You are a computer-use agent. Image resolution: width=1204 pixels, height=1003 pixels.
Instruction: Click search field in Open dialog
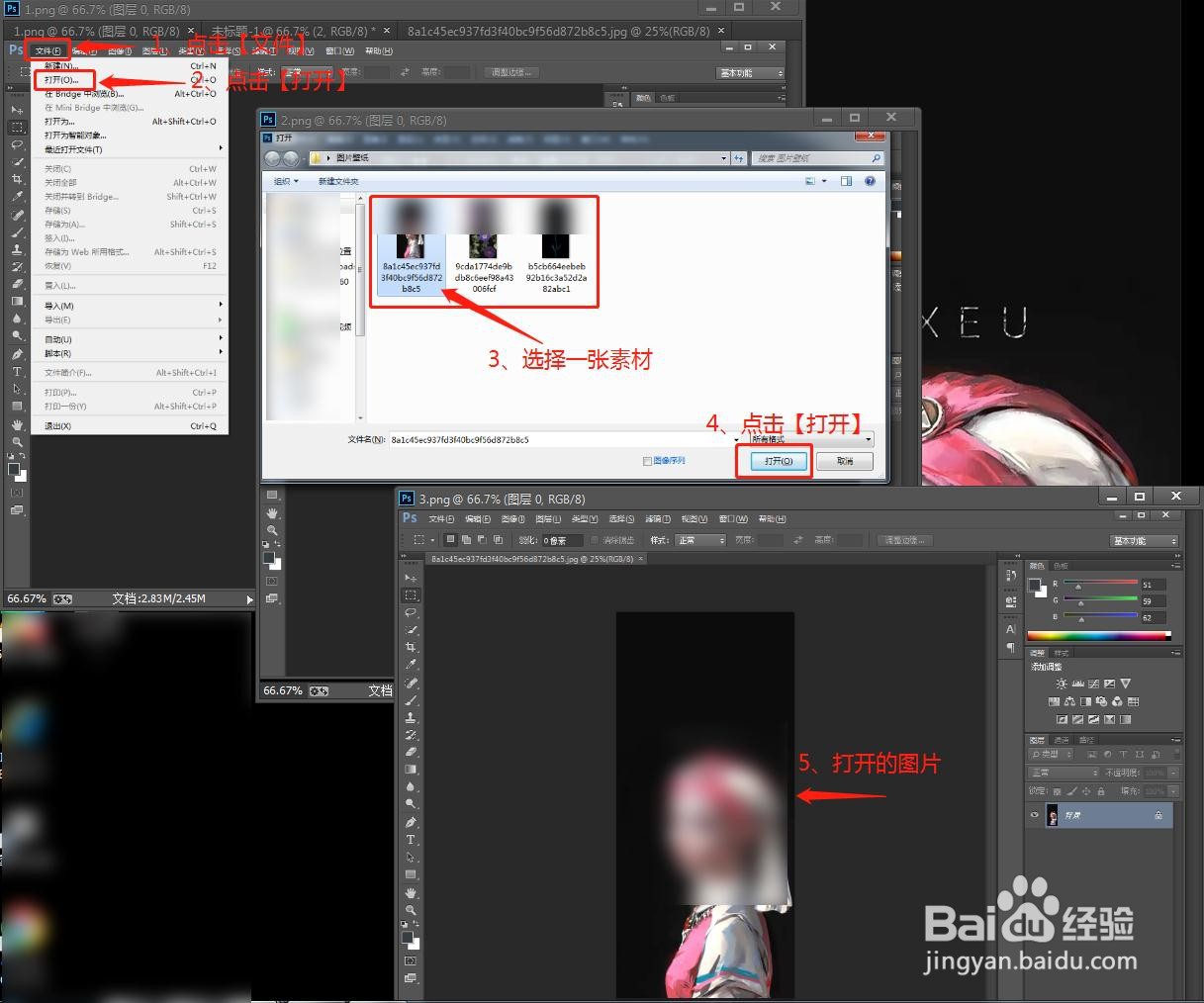[x=818, y=158]
